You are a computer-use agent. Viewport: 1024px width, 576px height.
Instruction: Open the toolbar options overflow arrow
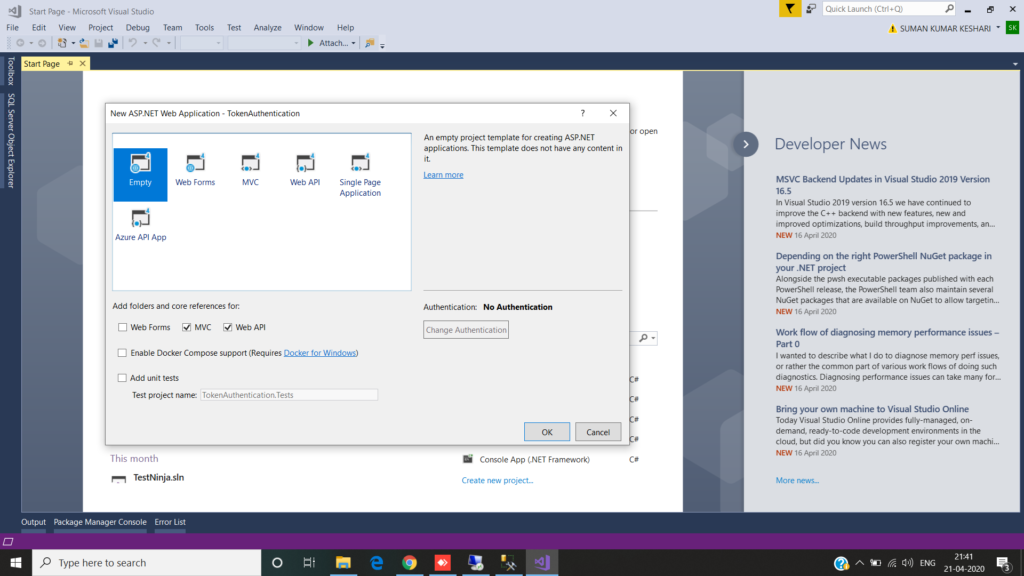click(x=382, y=44)
